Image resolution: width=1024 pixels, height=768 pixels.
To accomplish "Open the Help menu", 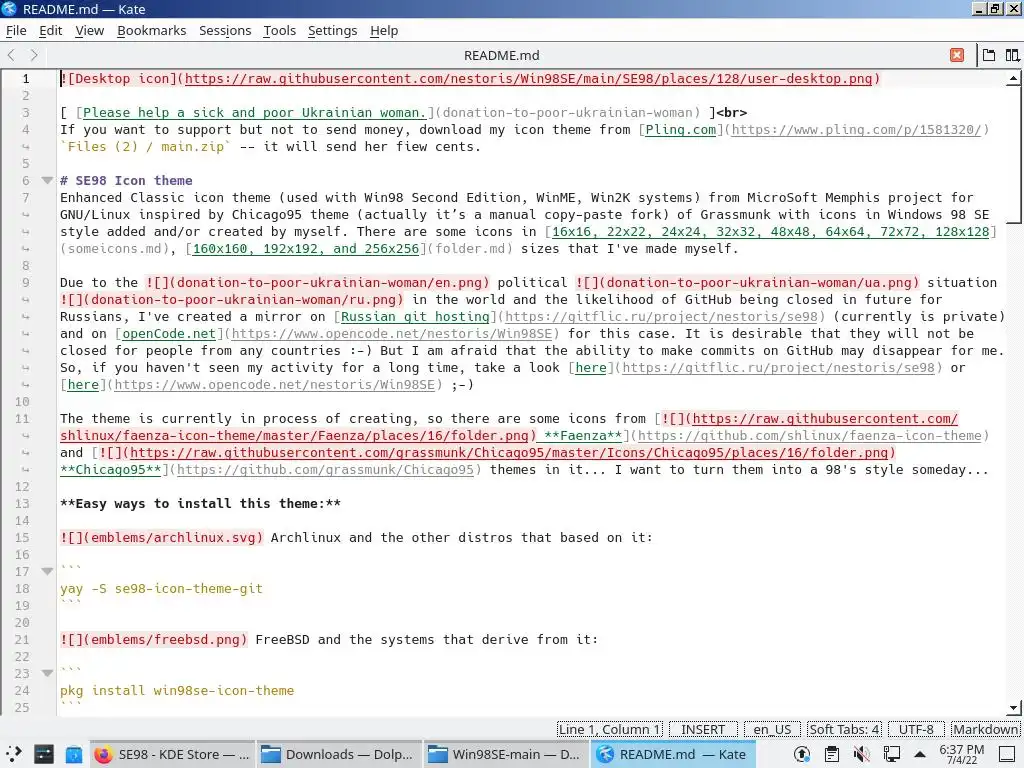I will 384,31.
